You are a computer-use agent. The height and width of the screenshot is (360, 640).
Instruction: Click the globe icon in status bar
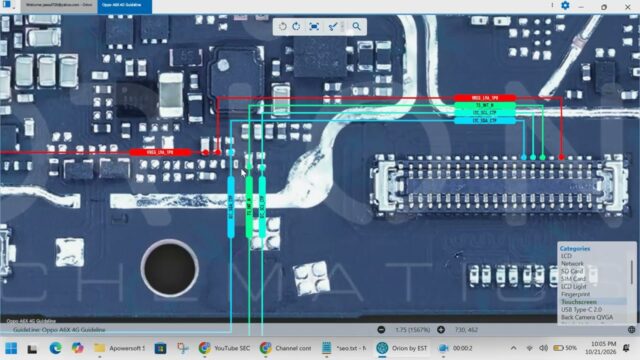631,329
